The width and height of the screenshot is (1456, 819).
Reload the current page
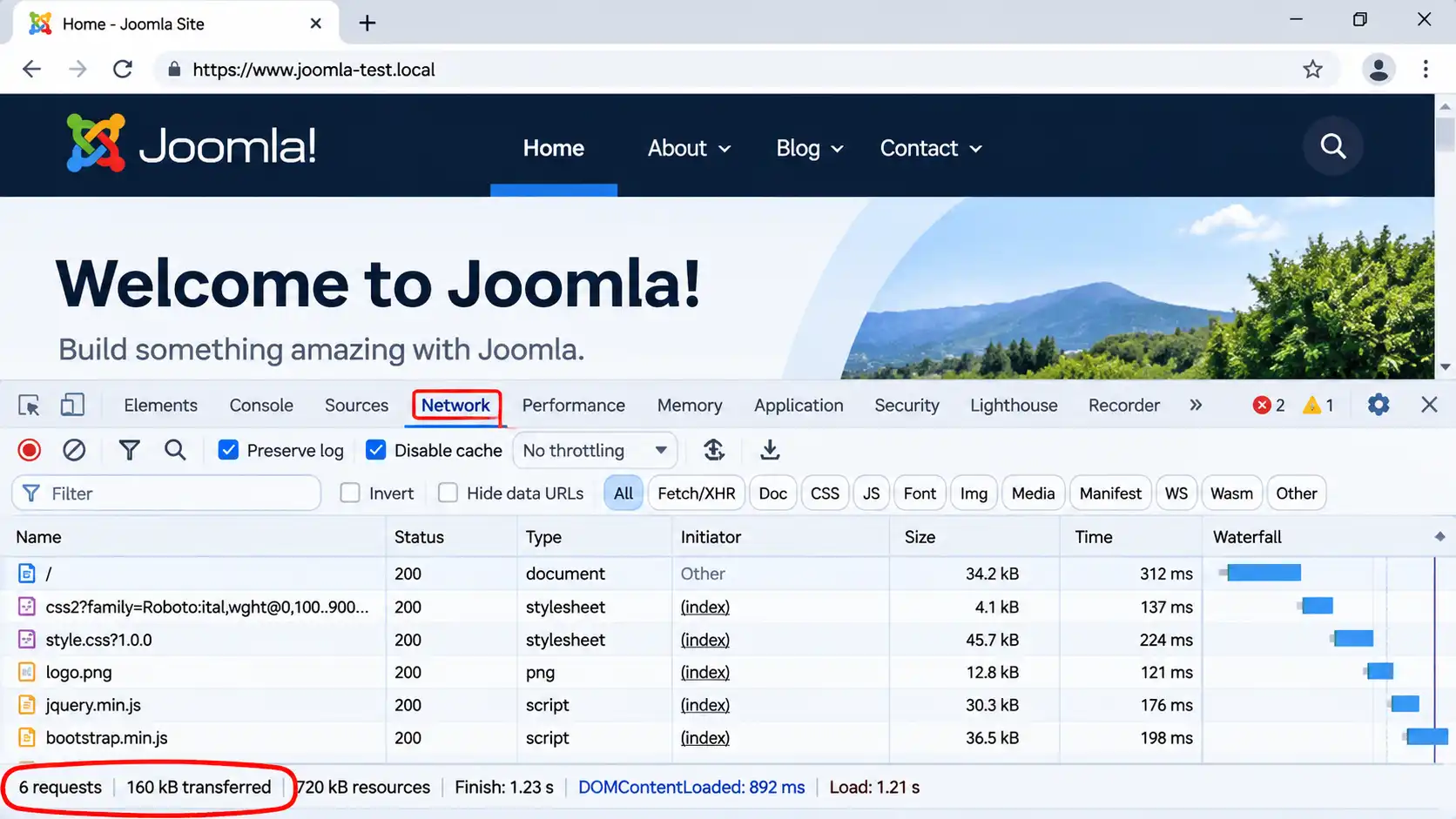[x=123, y=70]
